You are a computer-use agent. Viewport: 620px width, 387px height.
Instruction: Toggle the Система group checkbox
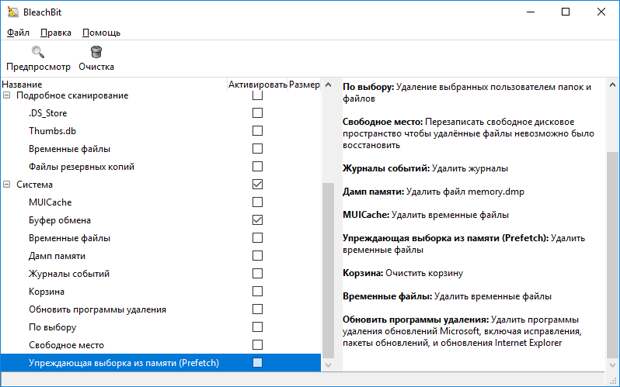coord(257,184)
